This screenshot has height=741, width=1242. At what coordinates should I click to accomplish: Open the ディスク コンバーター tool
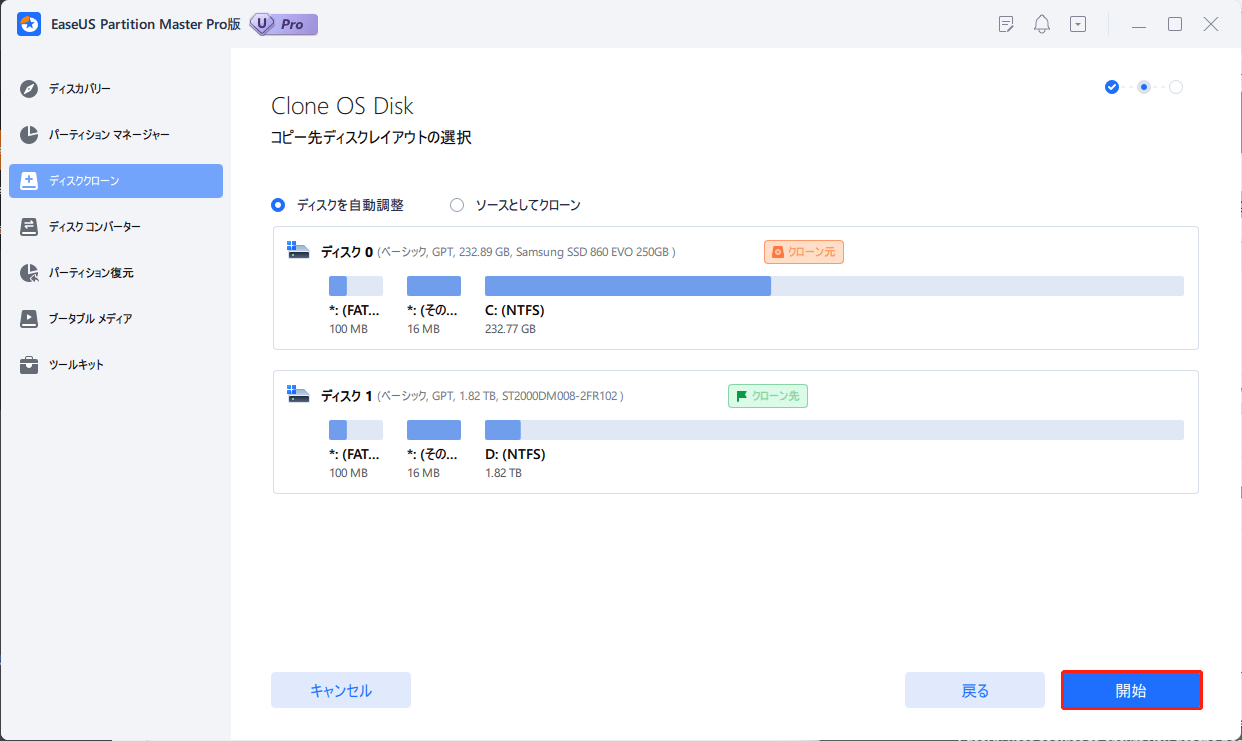tap(30, 226)
